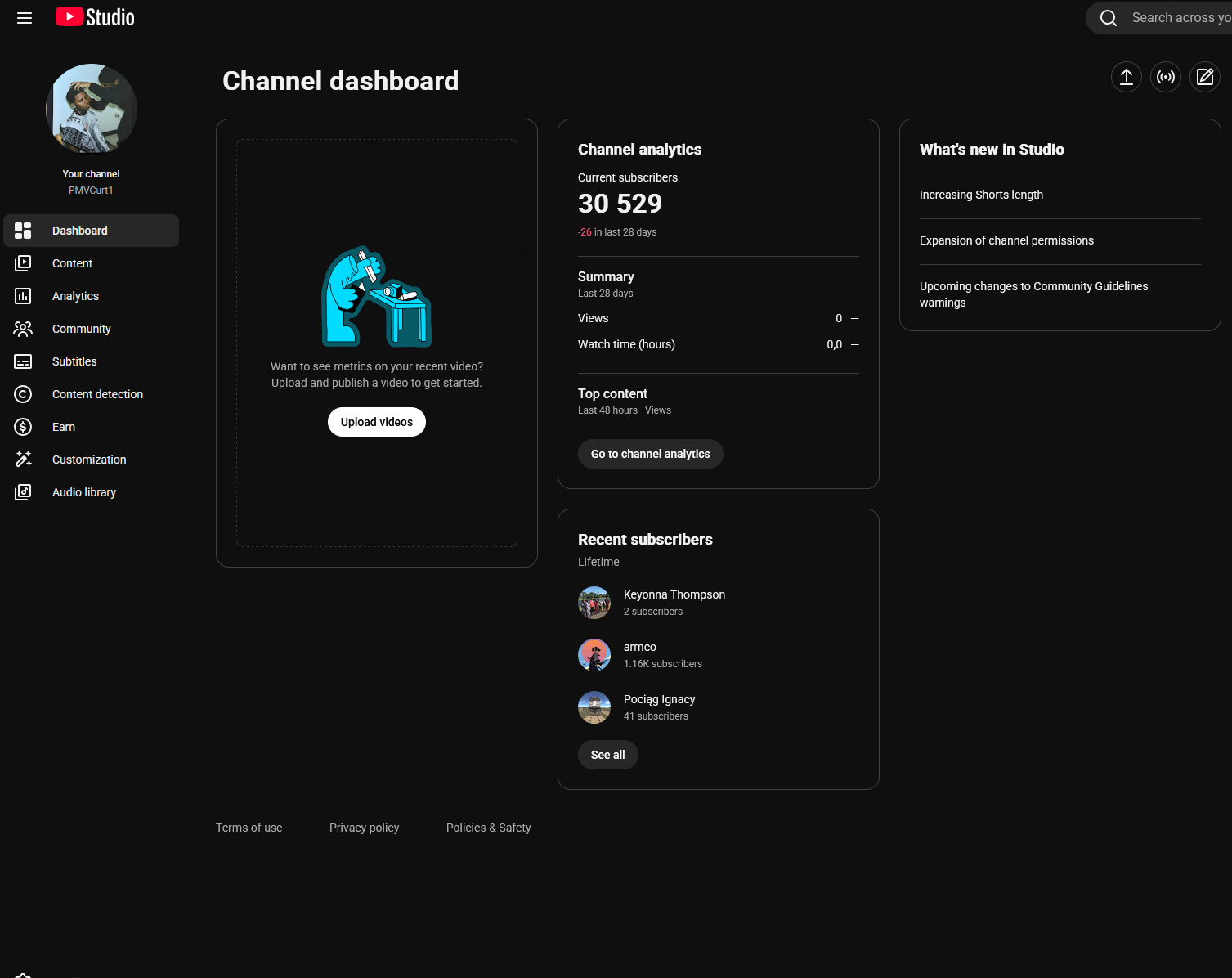
Task: Go to Content section
Action: [x=92, y=263]
